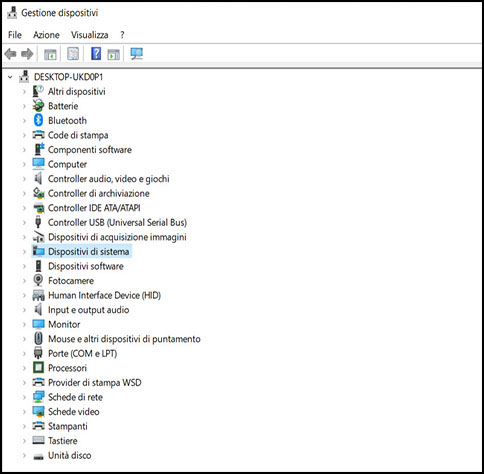Click the Processori chip icon
The height and width of the screenshot is (474, 484).
coord(39,368)
